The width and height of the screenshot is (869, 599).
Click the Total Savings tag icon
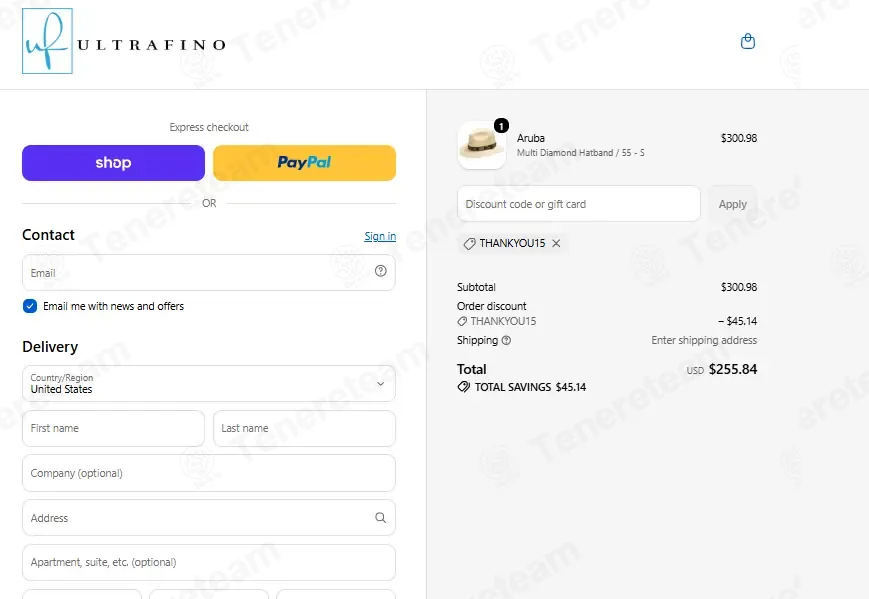[x=463, y=387]
